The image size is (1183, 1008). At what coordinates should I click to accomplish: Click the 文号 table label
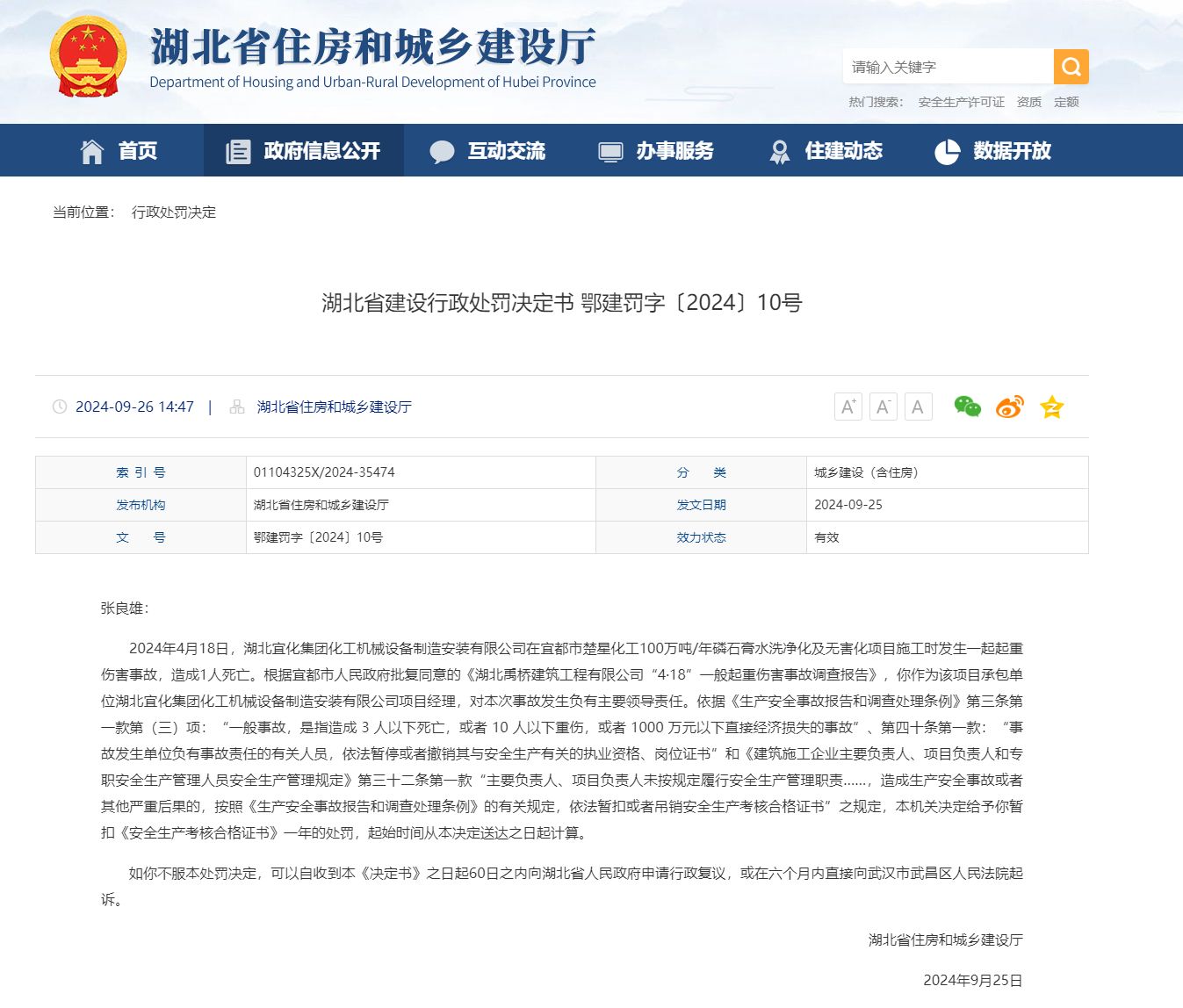click(141, 537)
